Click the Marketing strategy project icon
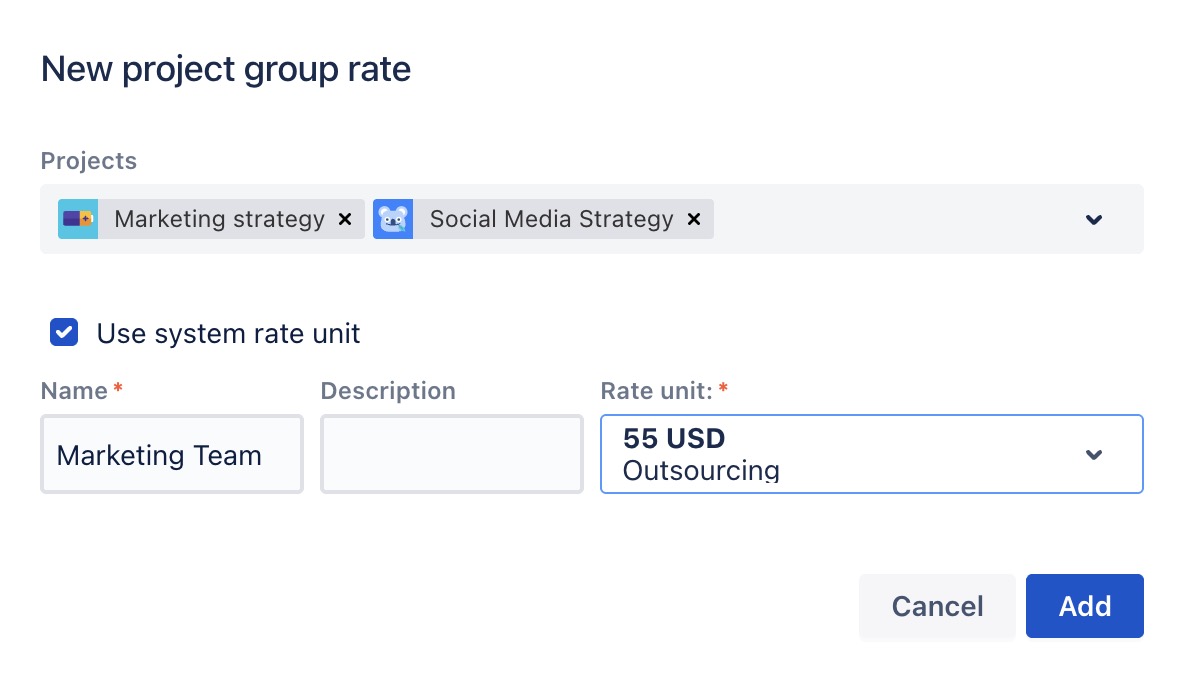This screenshot has height=680, width=1184. point(78,219)
